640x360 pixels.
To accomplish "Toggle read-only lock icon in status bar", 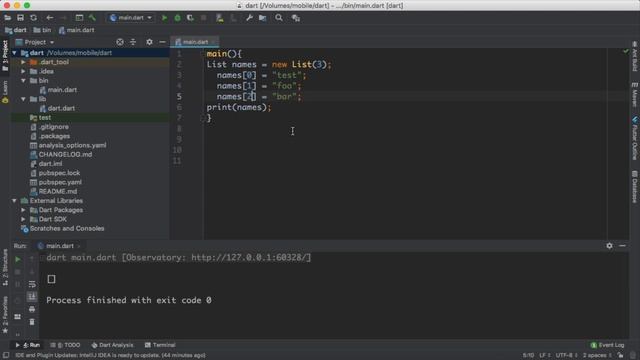I will (620, 356).
